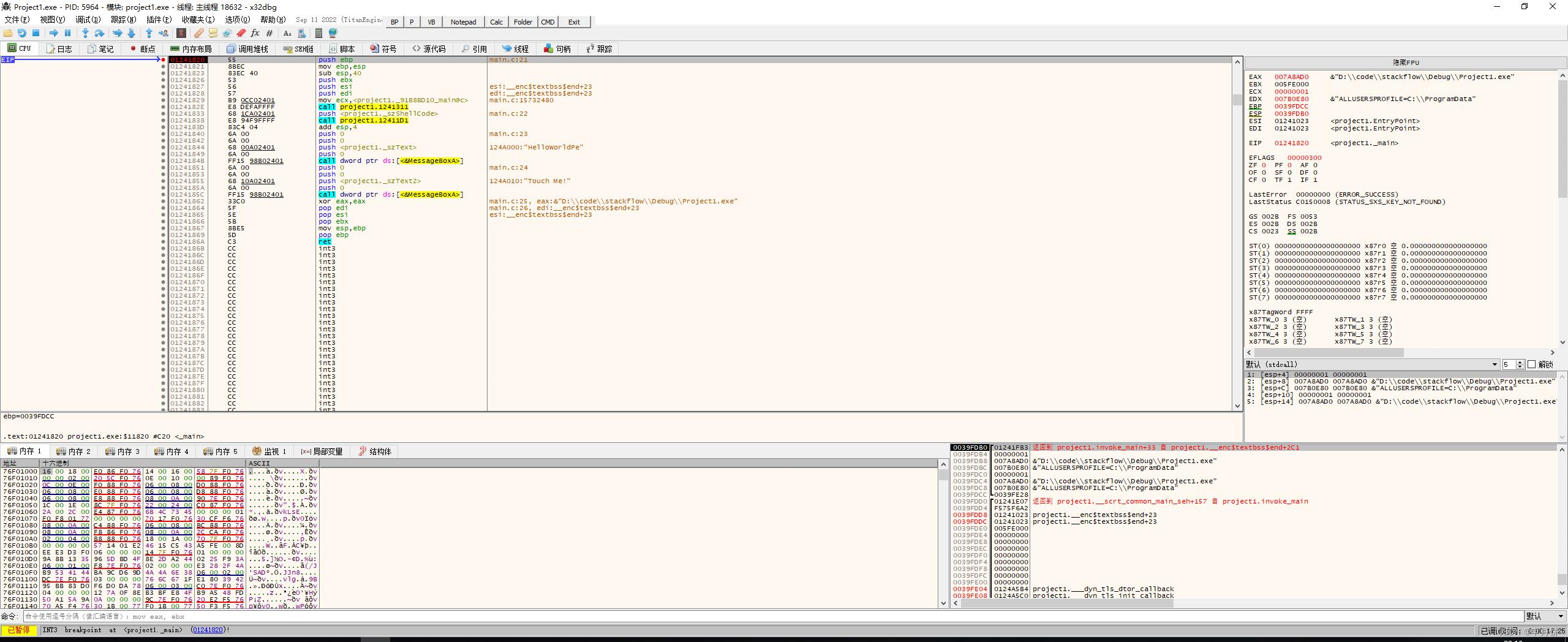Open the 默认 dropdown beside command bar

click(1545, 616)
